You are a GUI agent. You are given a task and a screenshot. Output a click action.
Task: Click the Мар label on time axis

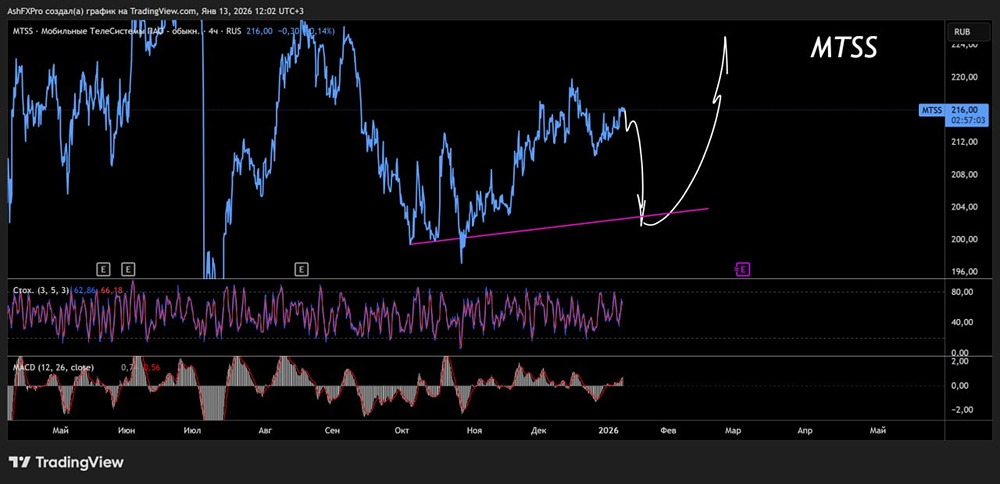click(x=733, y=431)
